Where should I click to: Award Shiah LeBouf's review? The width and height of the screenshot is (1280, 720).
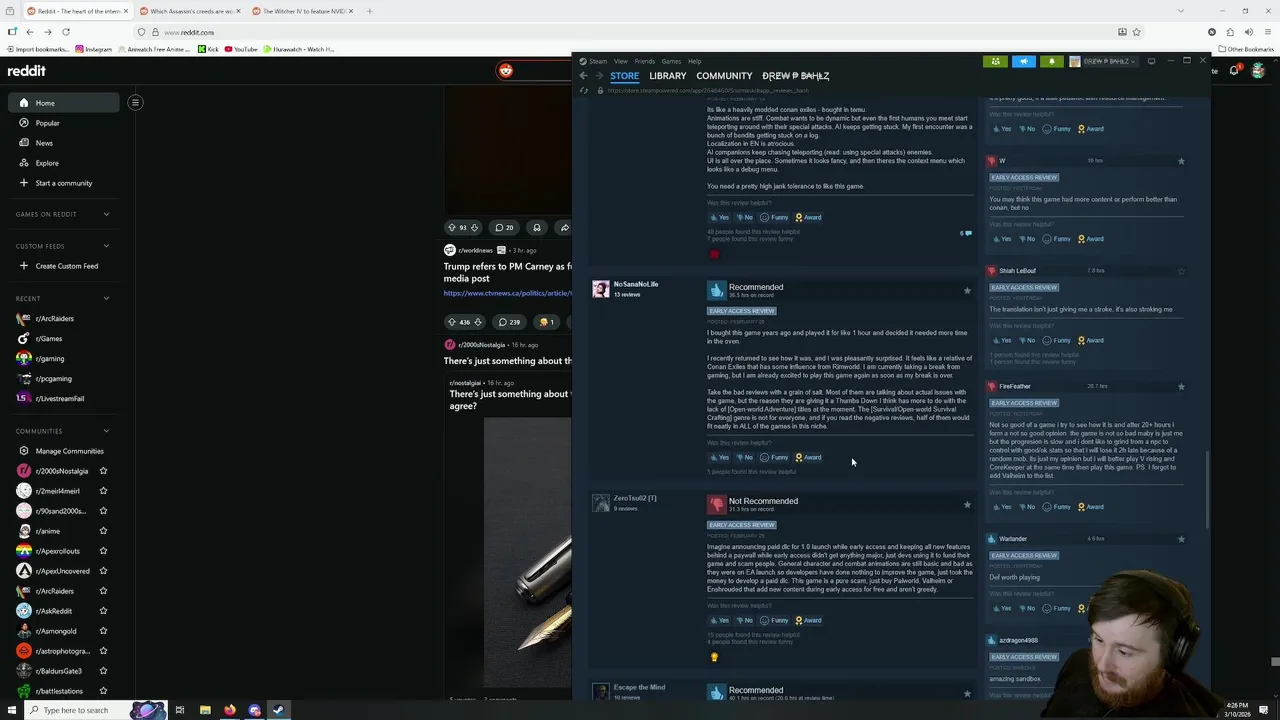[x=1090, y=340]
